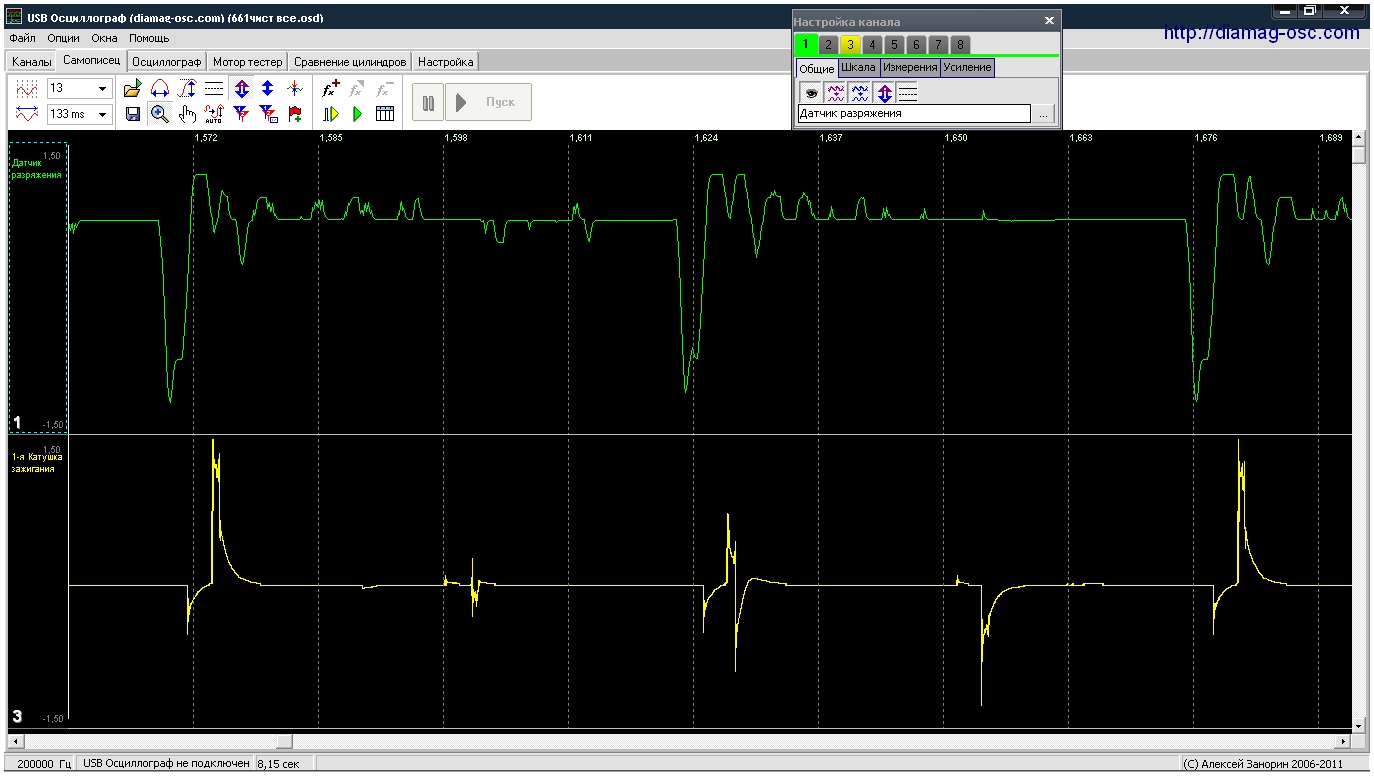Select the magnifier zoom tool
Image resolution: width=1374 pixels, height=776 pixels.
pos(159,114)
